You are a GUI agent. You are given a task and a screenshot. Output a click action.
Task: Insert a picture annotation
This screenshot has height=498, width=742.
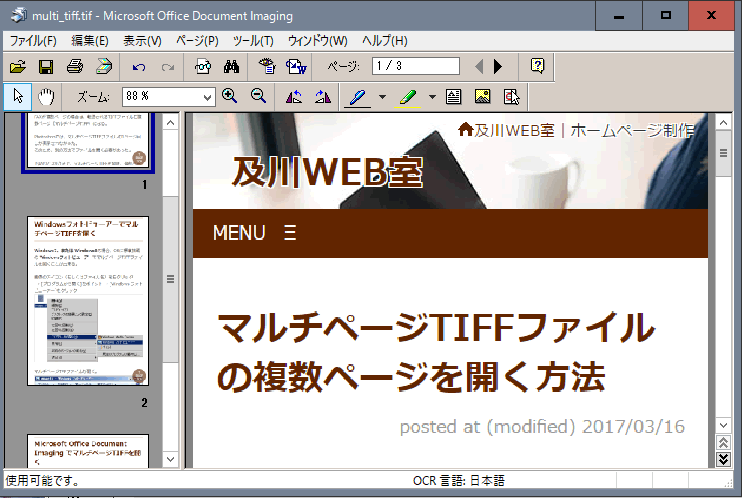coord(482,97)
